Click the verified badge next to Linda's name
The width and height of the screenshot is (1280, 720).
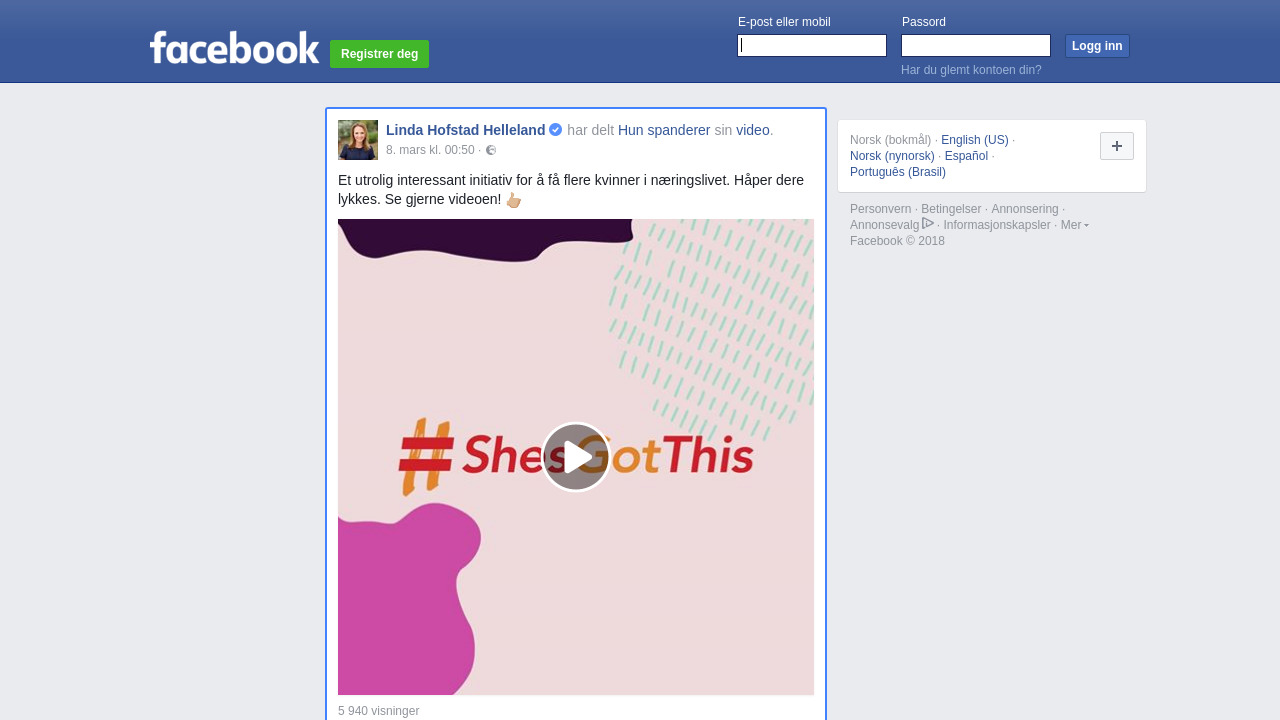tap(556, 130)
